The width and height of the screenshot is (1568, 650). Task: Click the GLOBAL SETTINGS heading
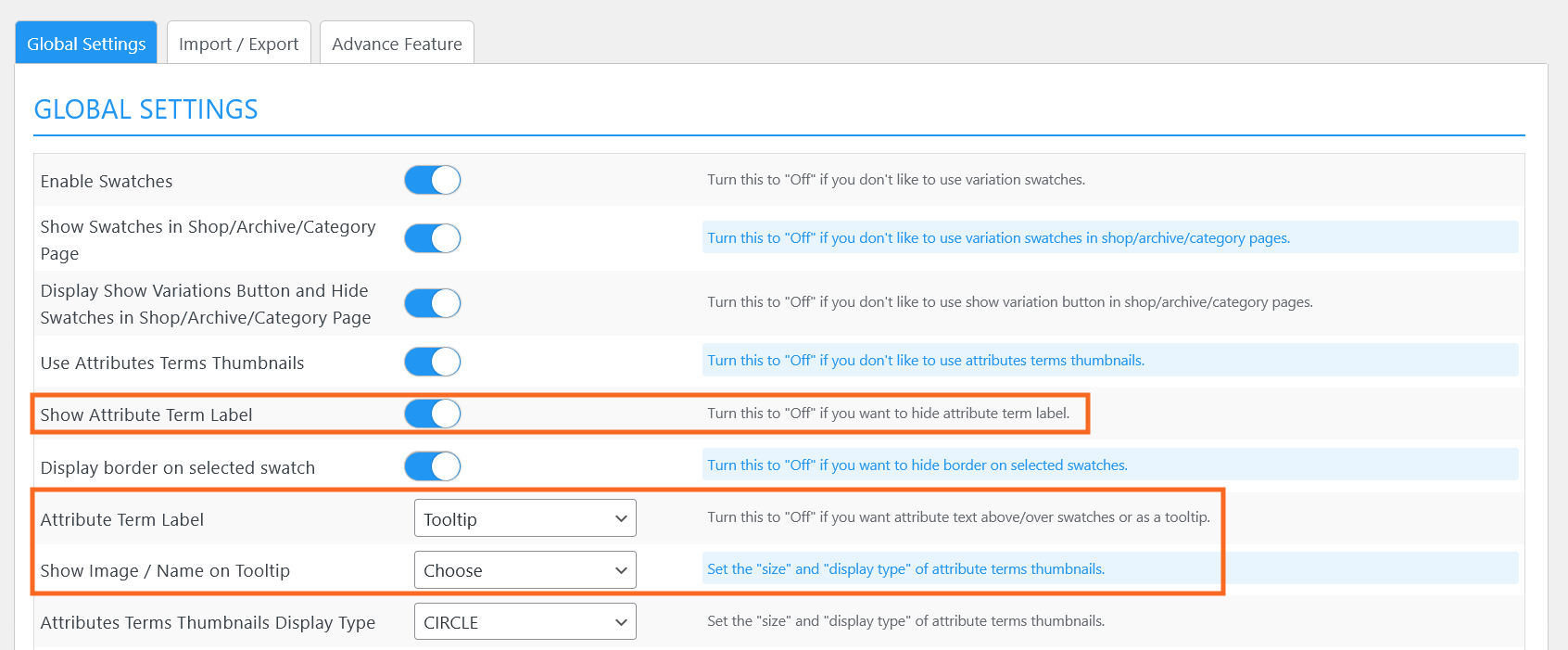[x=146, y=109]
